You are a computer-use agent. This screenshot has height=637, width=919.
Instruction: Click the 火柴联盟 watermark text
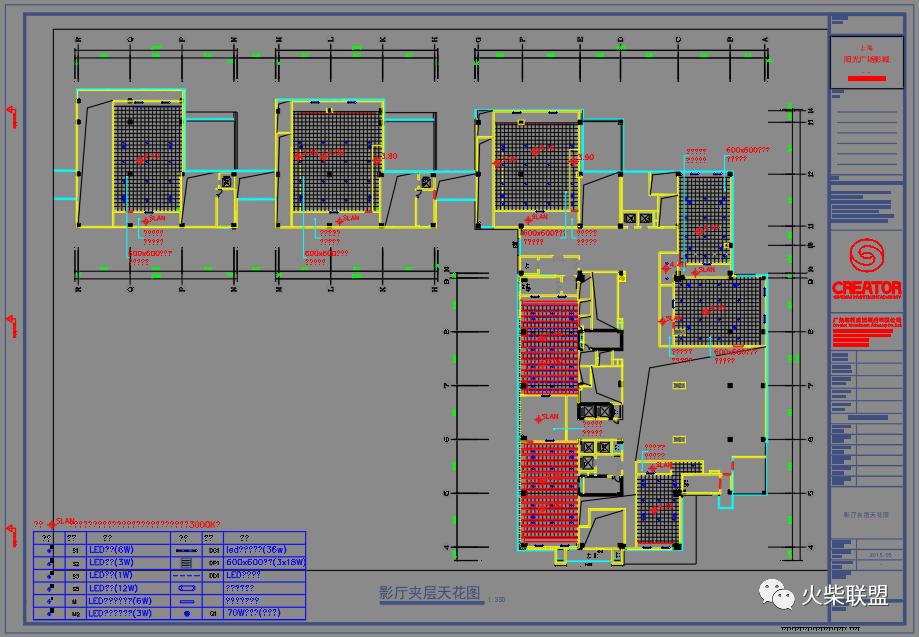pos(844,596)
